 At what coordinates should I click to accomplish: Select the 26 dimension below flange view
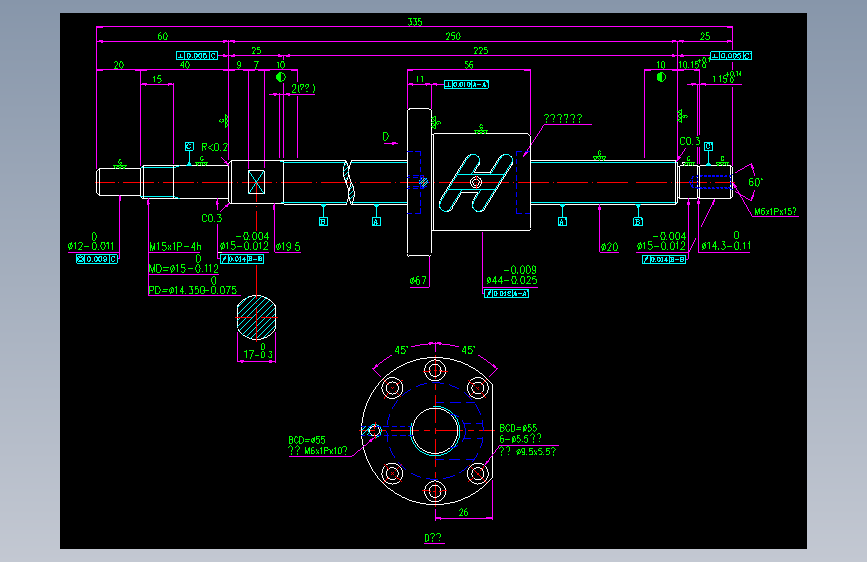tap(463, 512)
